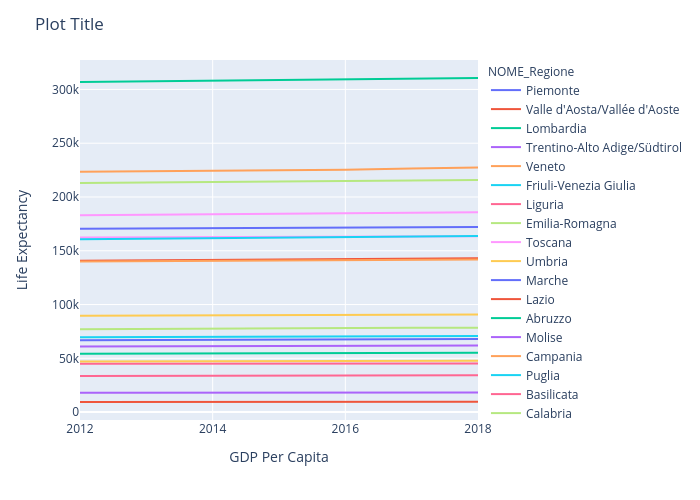Toggle Lazio trace in the legend

(540, 300)
